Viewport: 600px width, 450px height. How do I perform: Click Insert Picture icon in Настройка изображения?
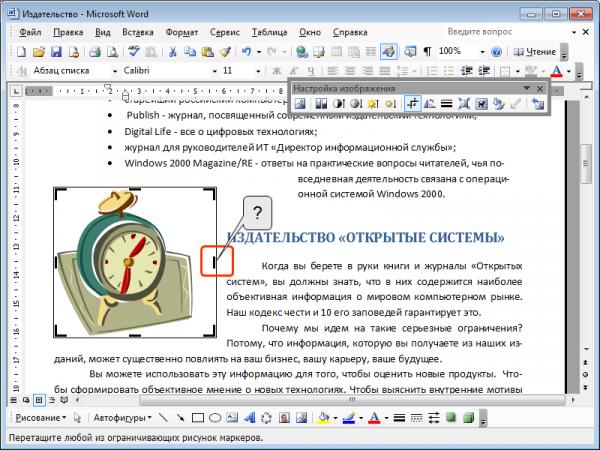click(300, 103)
